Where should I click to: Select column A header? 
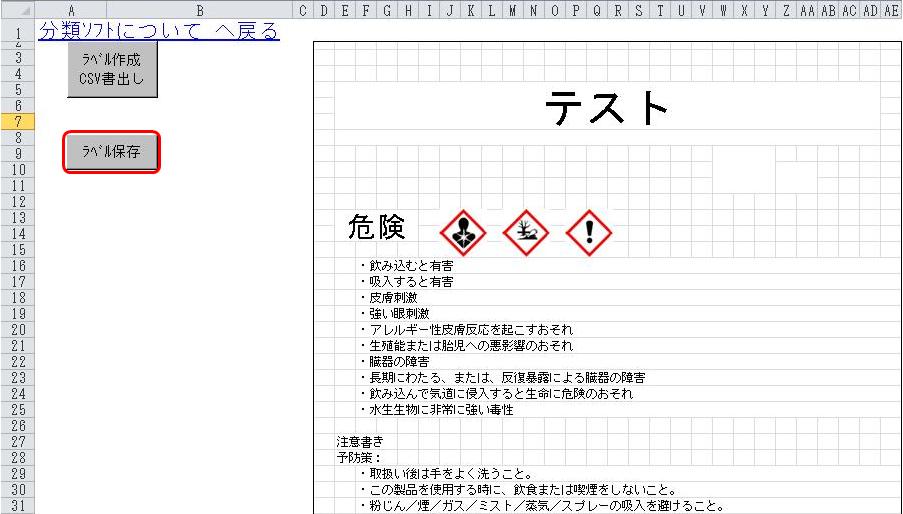(x=71, y=10)
